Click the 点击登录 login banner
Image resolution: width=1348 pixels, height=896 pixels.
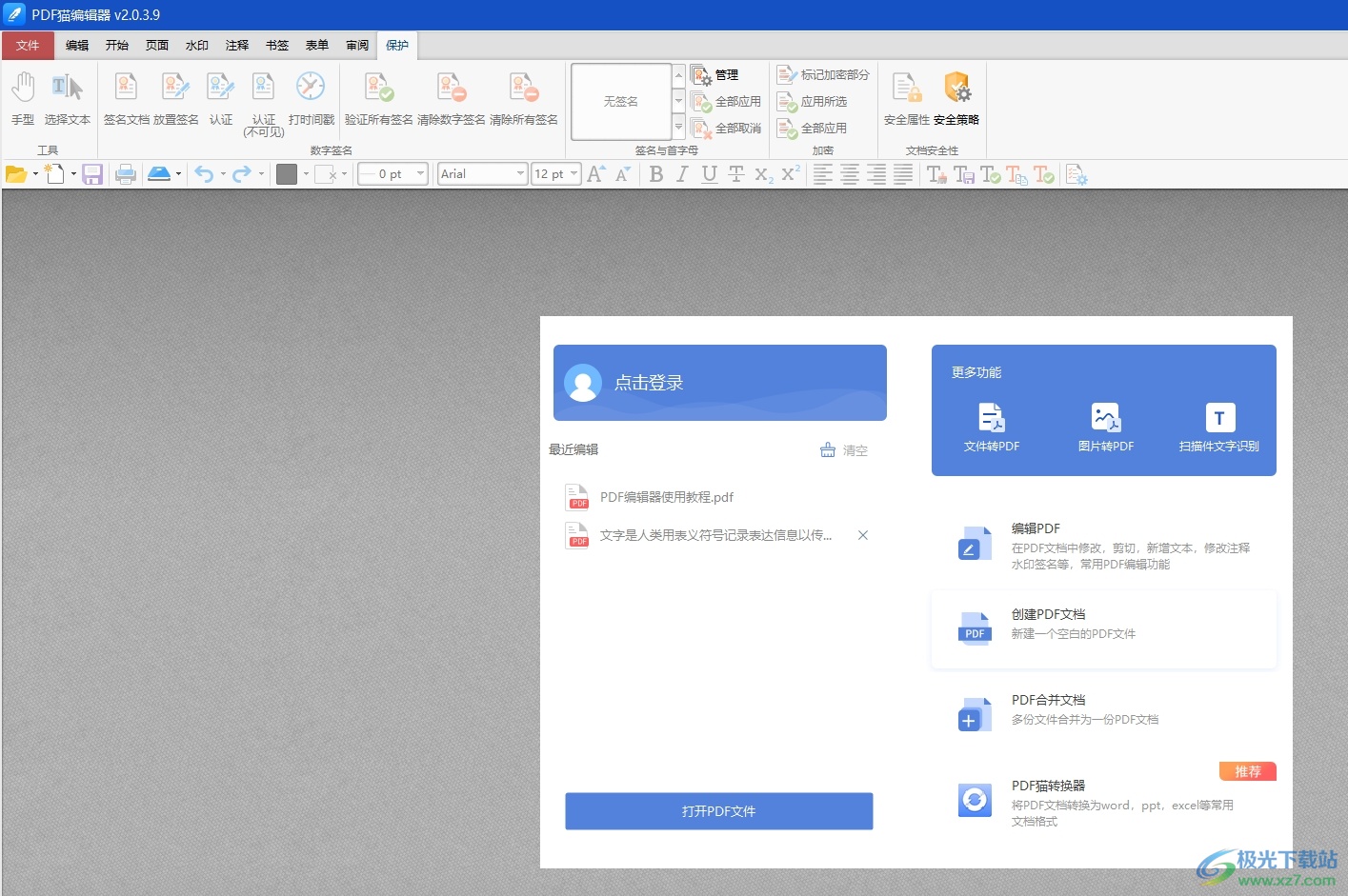pyautogui.click(x=720, y=383)
